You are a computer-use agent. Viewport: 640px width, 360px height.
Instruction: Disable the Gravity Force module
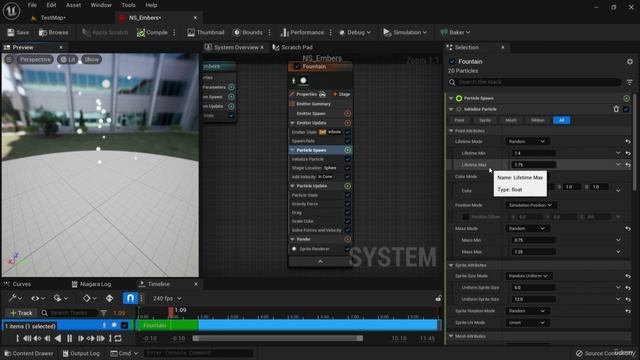click(x=347, y=204)
